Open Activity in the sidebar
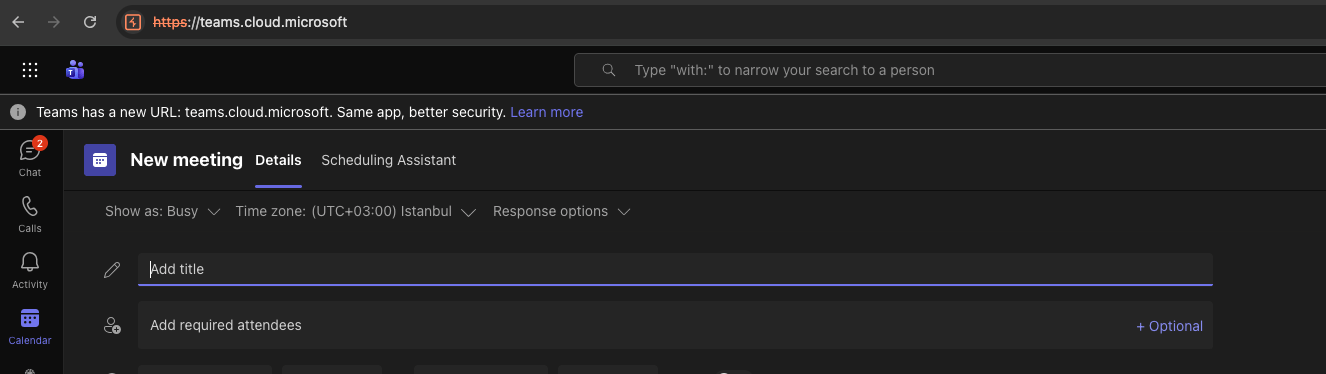The image size is (1326, 374). click(30, 270)
